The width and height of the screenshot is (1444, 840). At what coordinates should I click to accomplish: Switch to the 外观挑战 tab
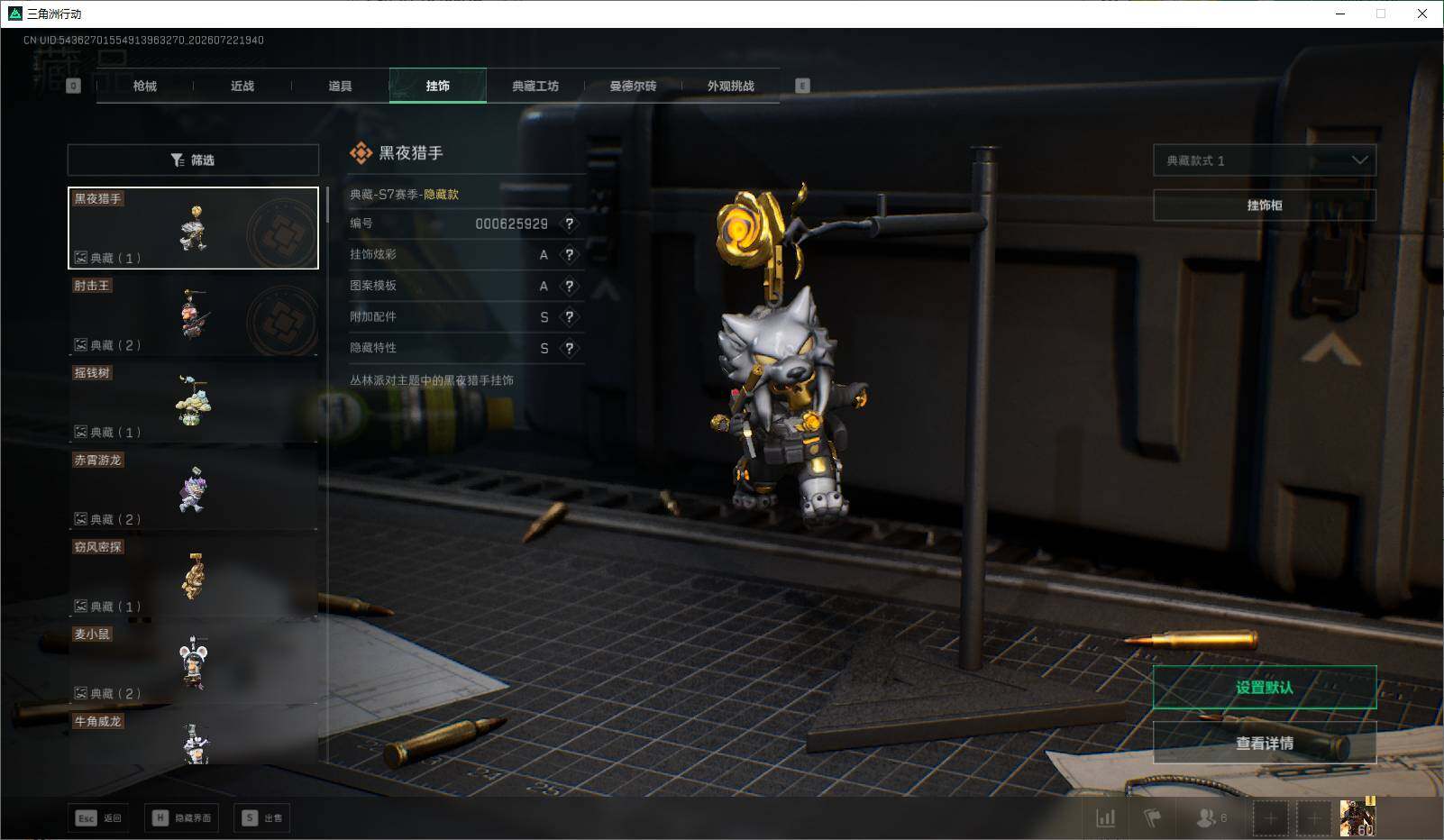point(730,86)
